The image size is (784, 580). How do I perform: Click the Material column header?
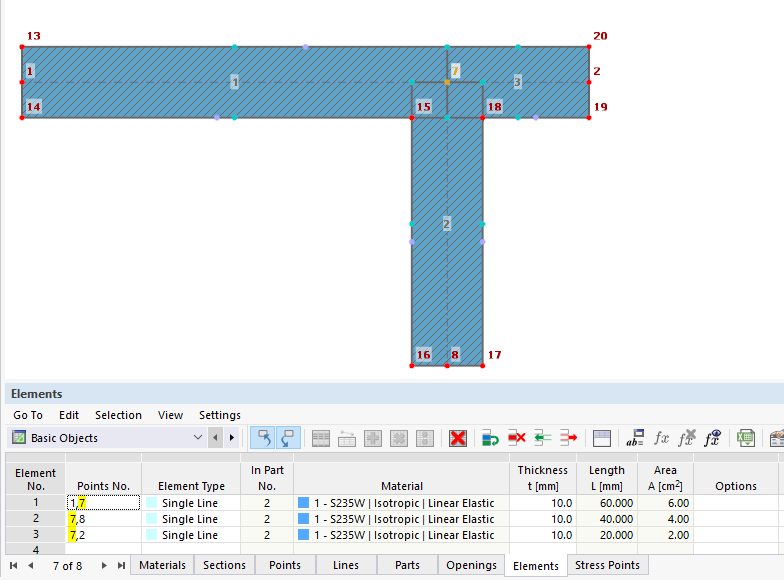[402, 478]
